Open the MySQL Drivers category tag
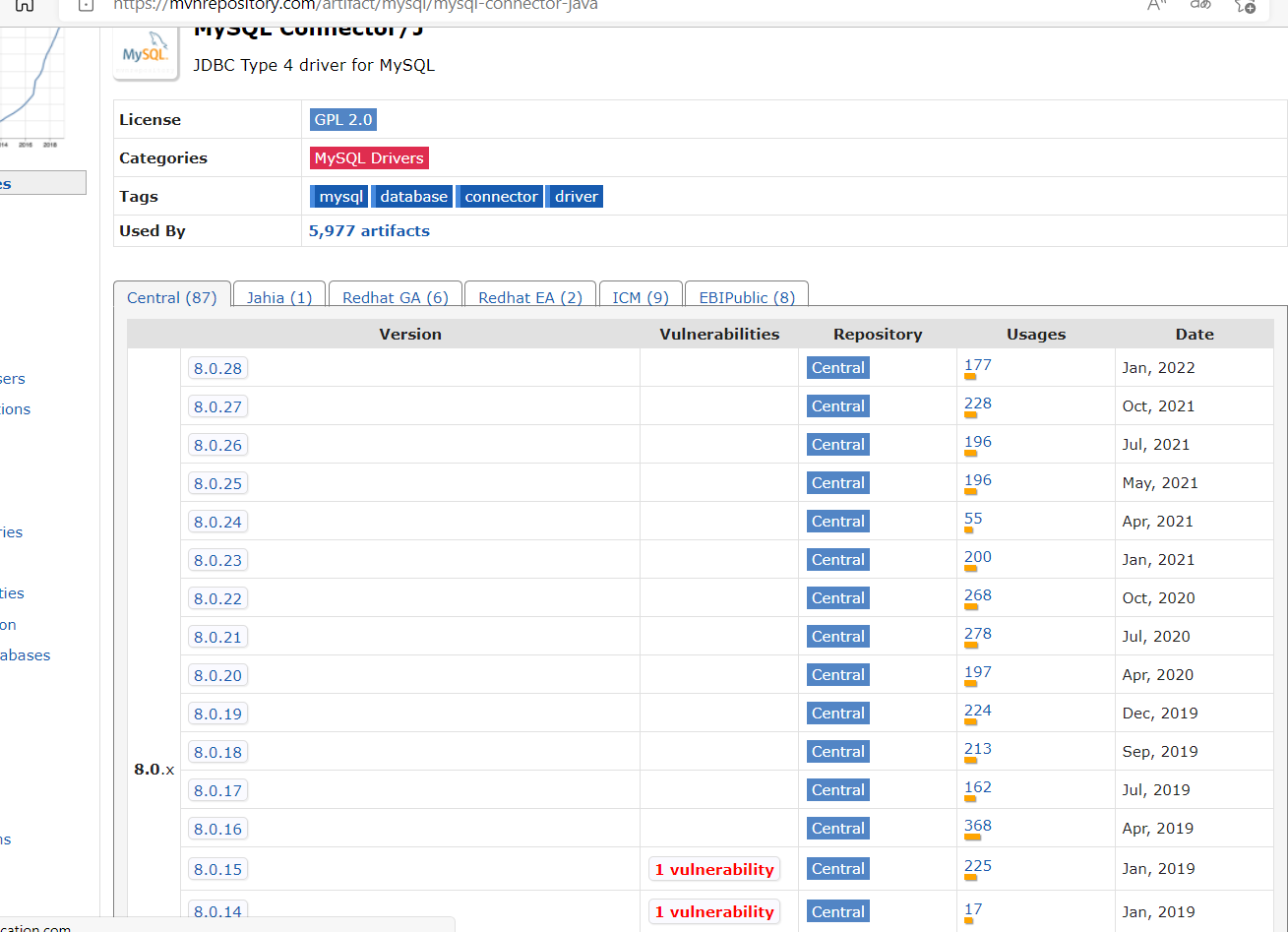The height and width of the screenshot is (932, 1288). pos(369,158)
